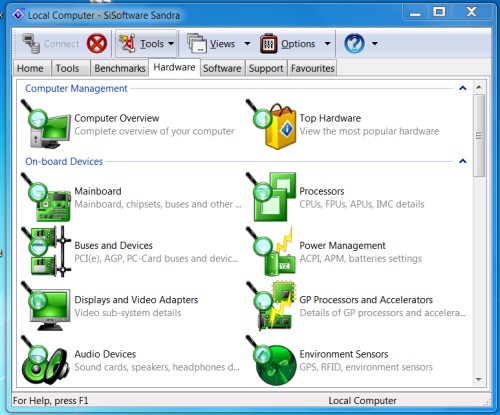Screen dimensions: 500x415
Task: Open the Audio Devices speaker icon
Action: (46, 360)
